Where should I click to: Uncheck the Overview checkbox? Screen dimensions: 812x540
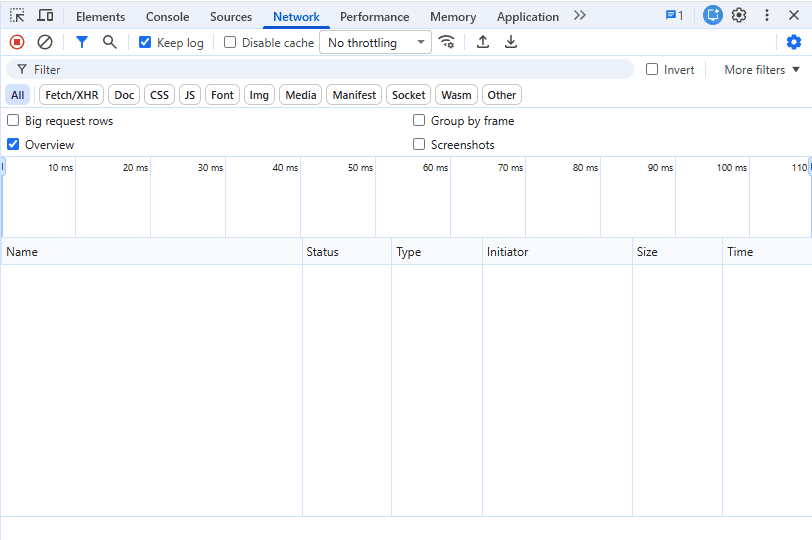pos(13,144)
